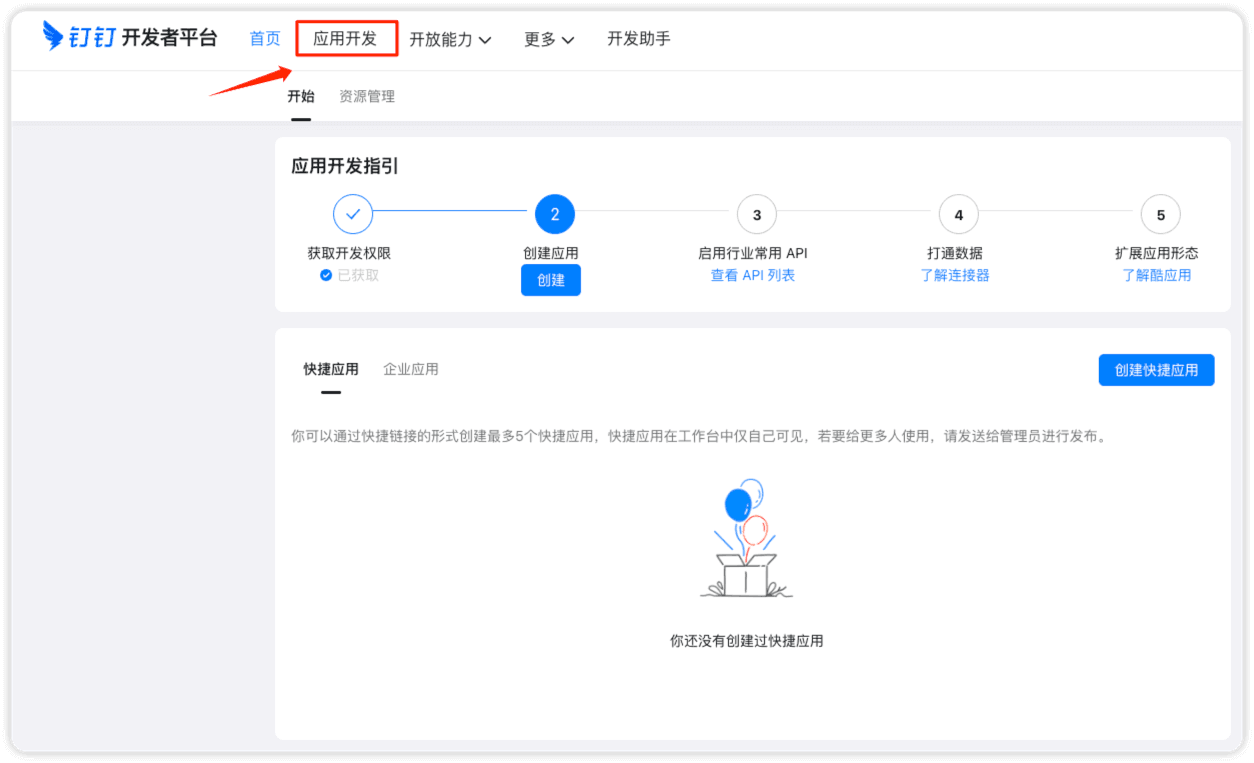Screen dimensions: 1254x763
Task: Click the 已获取 status text
Action: [x=358, y=275]
